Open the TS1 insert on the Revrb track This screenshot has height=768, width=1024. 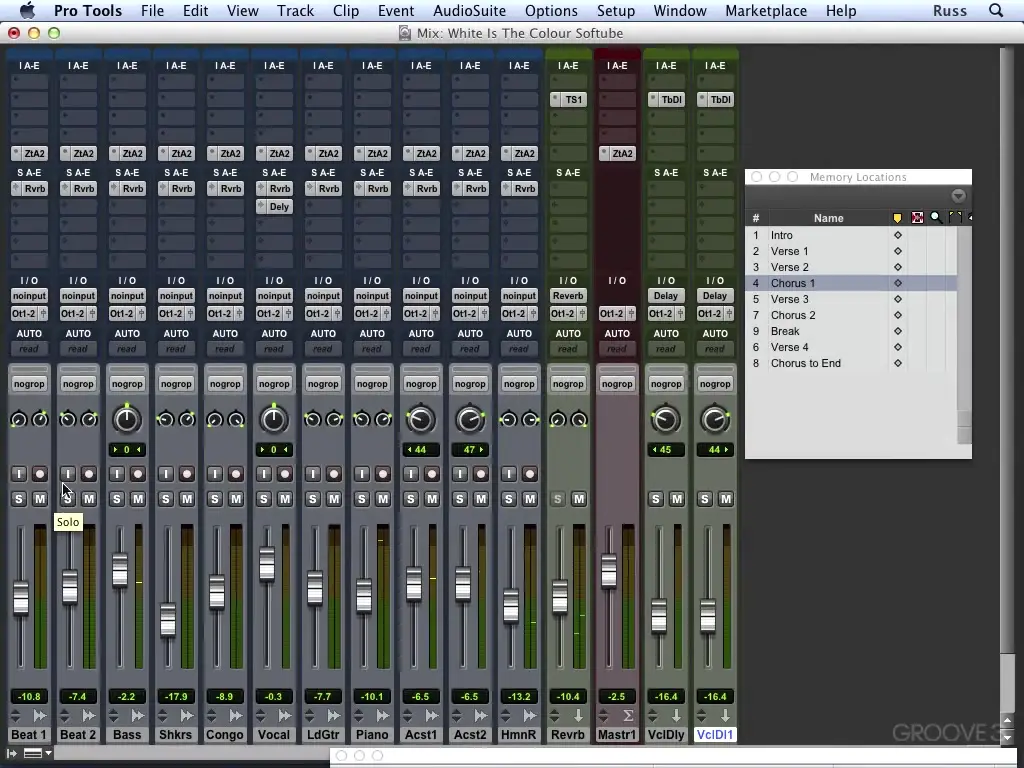point(568,99)
